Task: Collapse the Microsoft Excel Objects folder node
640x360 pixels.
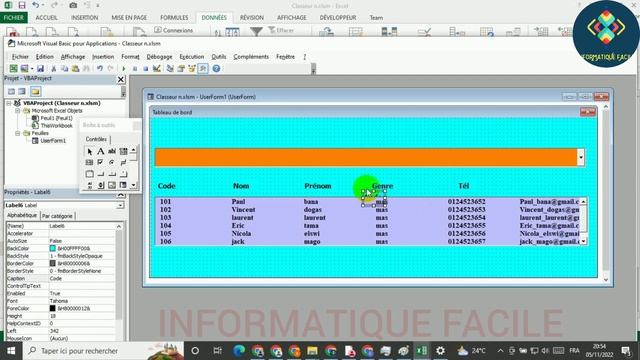Action: tap(18, 111)
